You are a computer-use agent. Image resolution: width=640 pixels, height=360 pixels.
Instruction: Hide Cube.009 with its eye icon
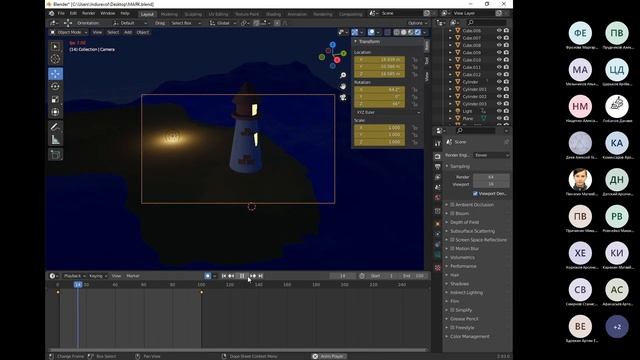click(499, 52)
